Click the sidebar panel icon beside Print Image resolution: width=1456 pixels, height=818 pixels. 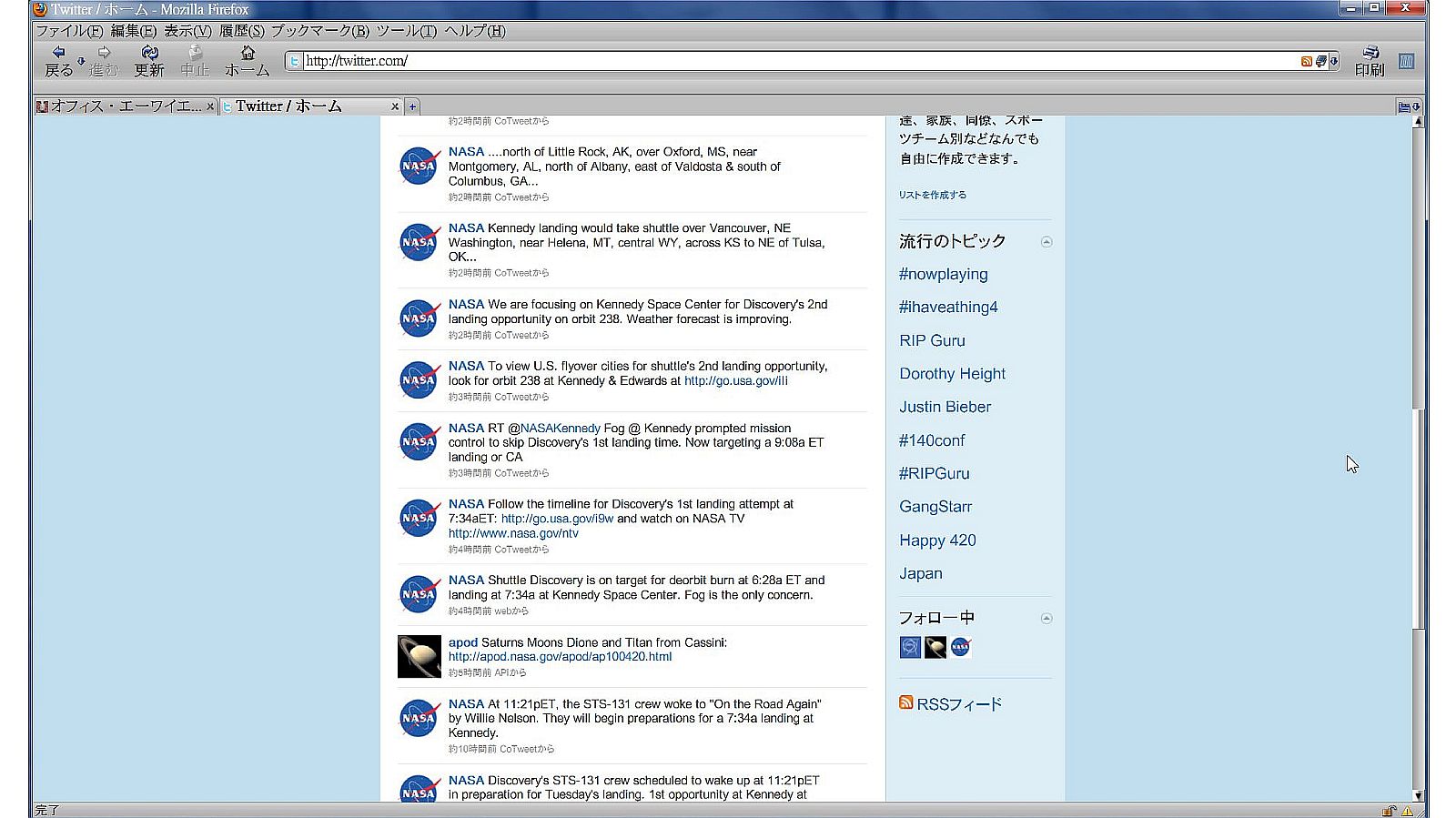point(1406,61)
